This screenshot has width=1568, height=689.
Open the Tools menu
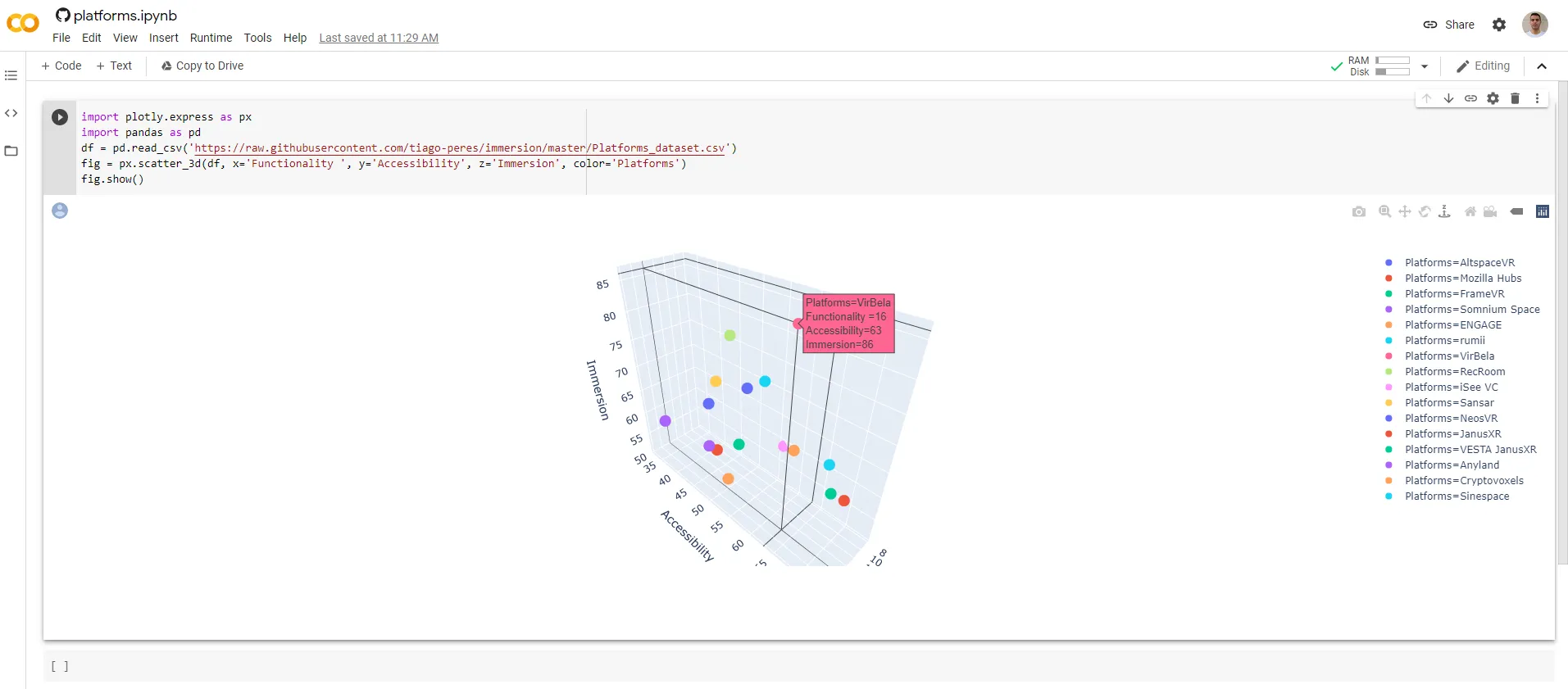(257, 38)
